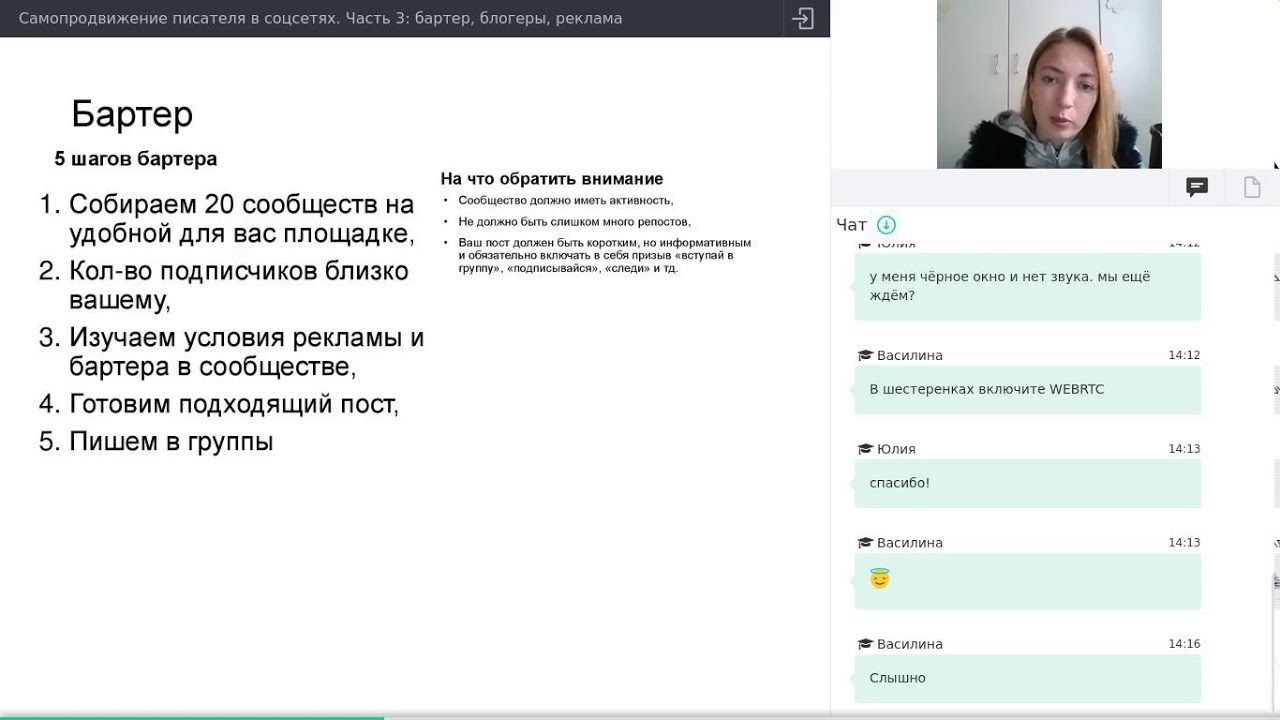The height and width of the screenshot is (720, 1280).
Task: Click message 'В шестеренках включите WEBRTC'
Action: click(1027, 390)
